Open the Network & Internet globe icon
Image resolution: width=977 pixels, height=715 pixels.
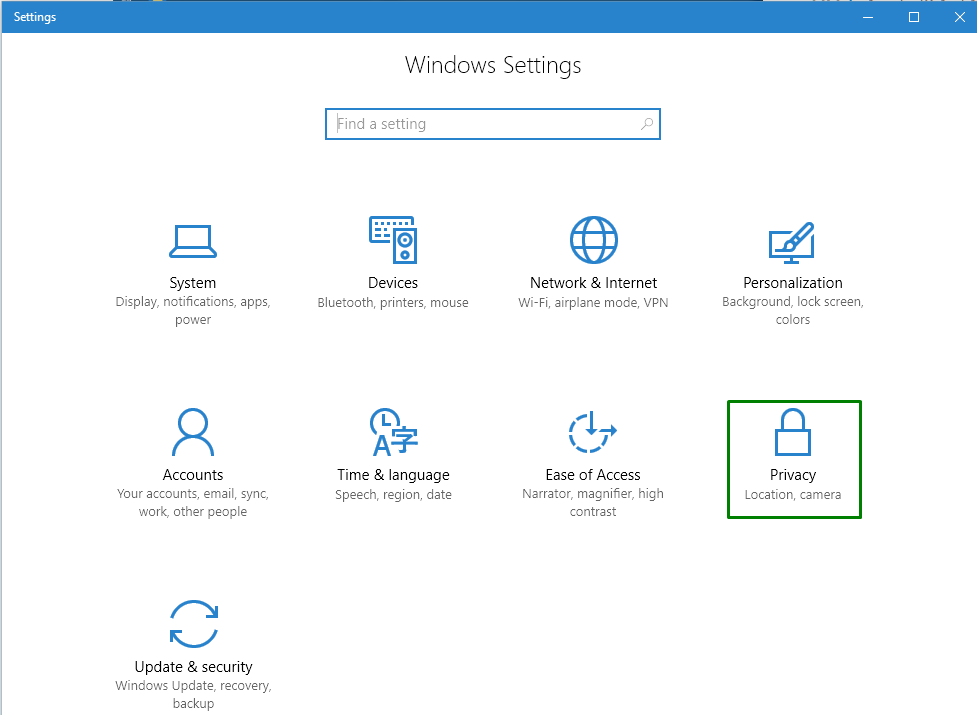(594, 240)
